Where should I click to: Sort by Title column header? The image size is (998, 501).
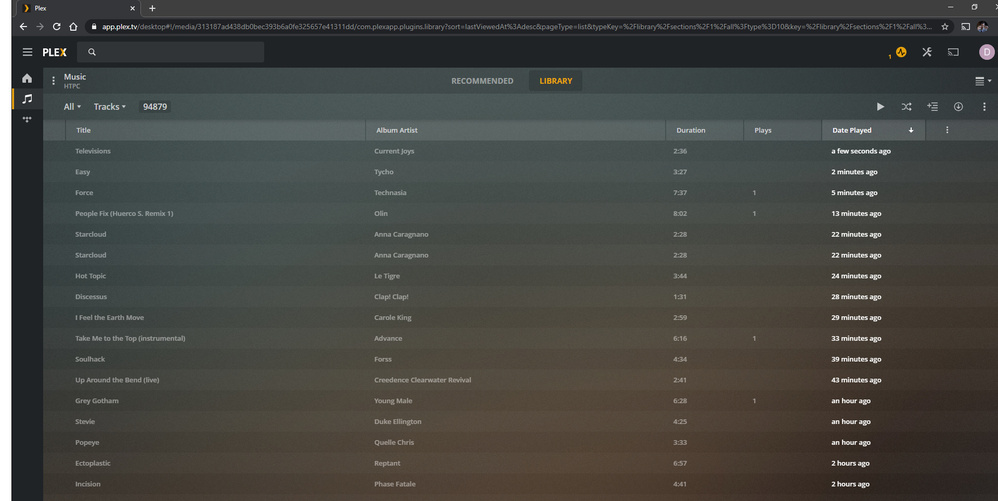[215, 130]
